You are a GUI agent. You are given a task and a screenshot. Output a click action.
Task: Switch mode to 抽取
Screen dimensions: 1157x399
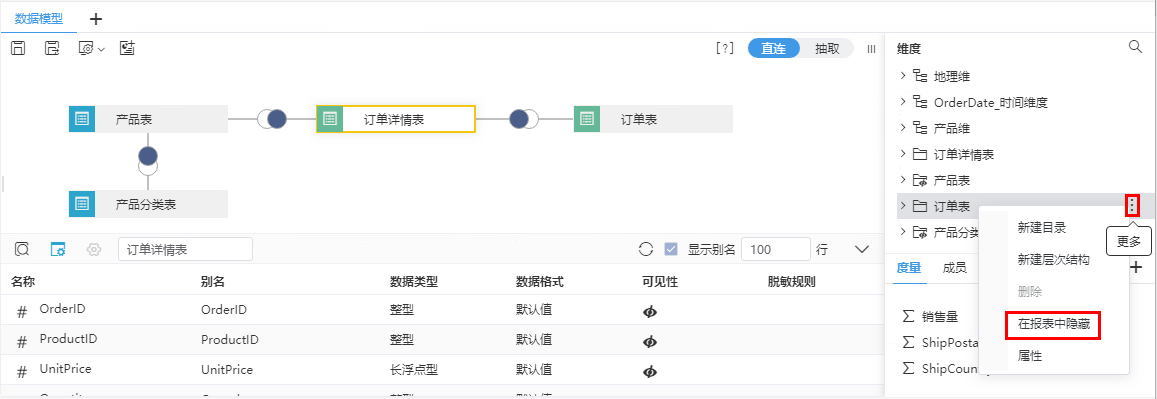[x=826, y=49]
